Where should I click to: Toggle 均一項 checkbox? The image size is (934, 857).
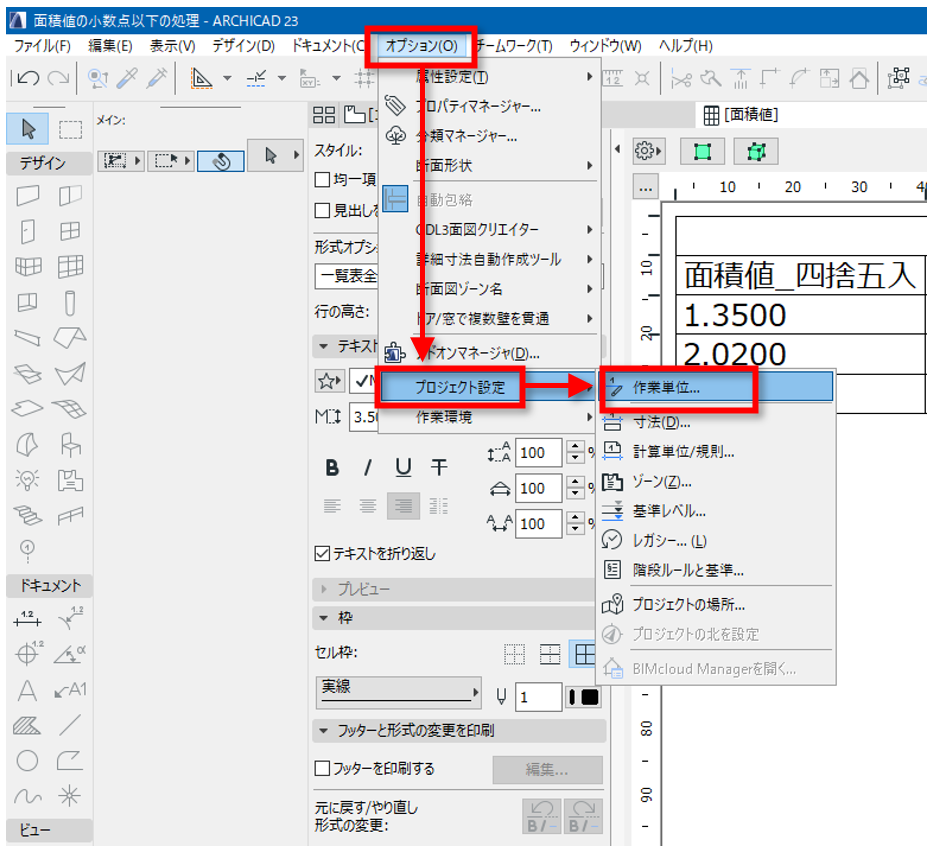322,179
